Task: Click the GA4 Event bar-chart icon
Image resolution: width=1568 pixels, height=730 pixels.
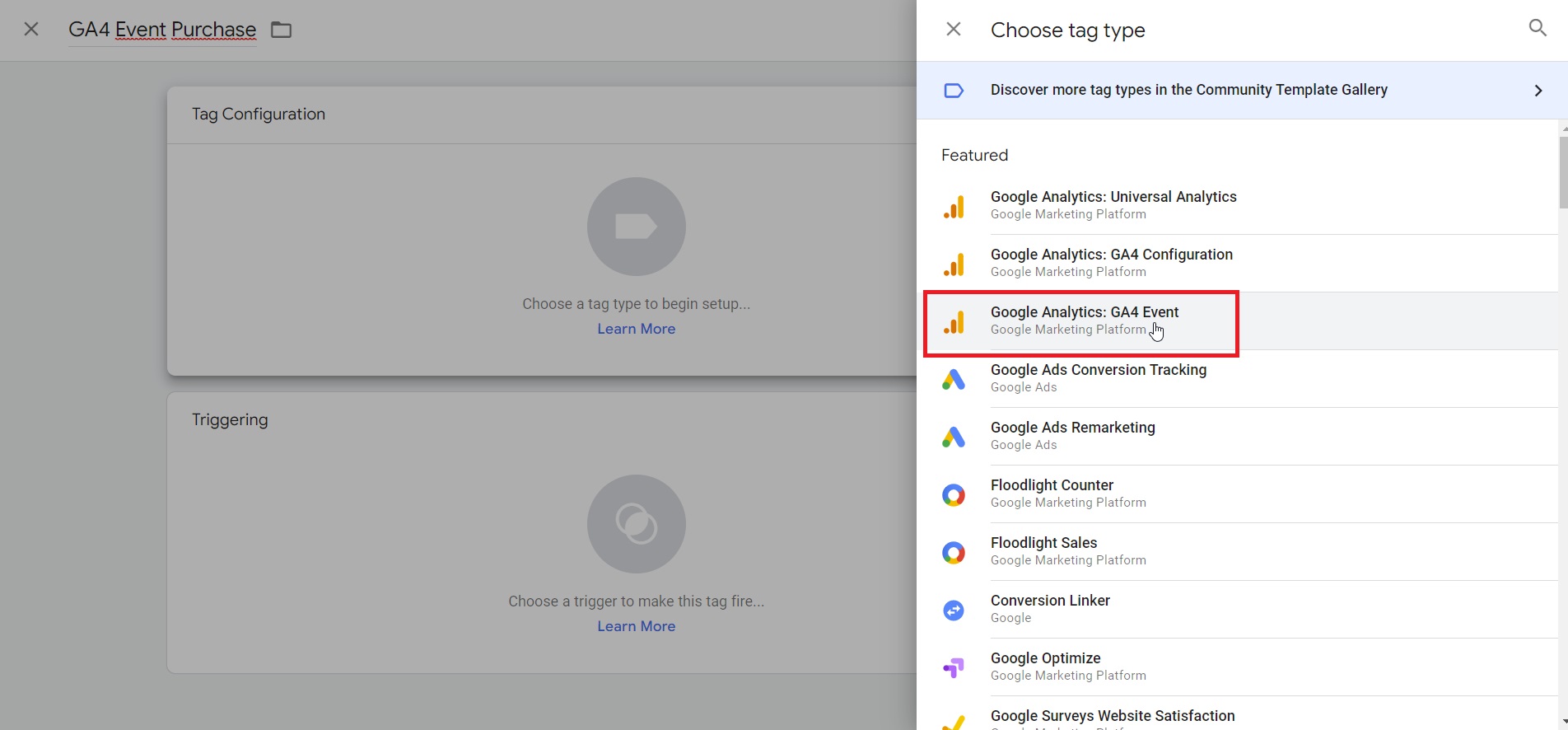Action: (954, 322)
